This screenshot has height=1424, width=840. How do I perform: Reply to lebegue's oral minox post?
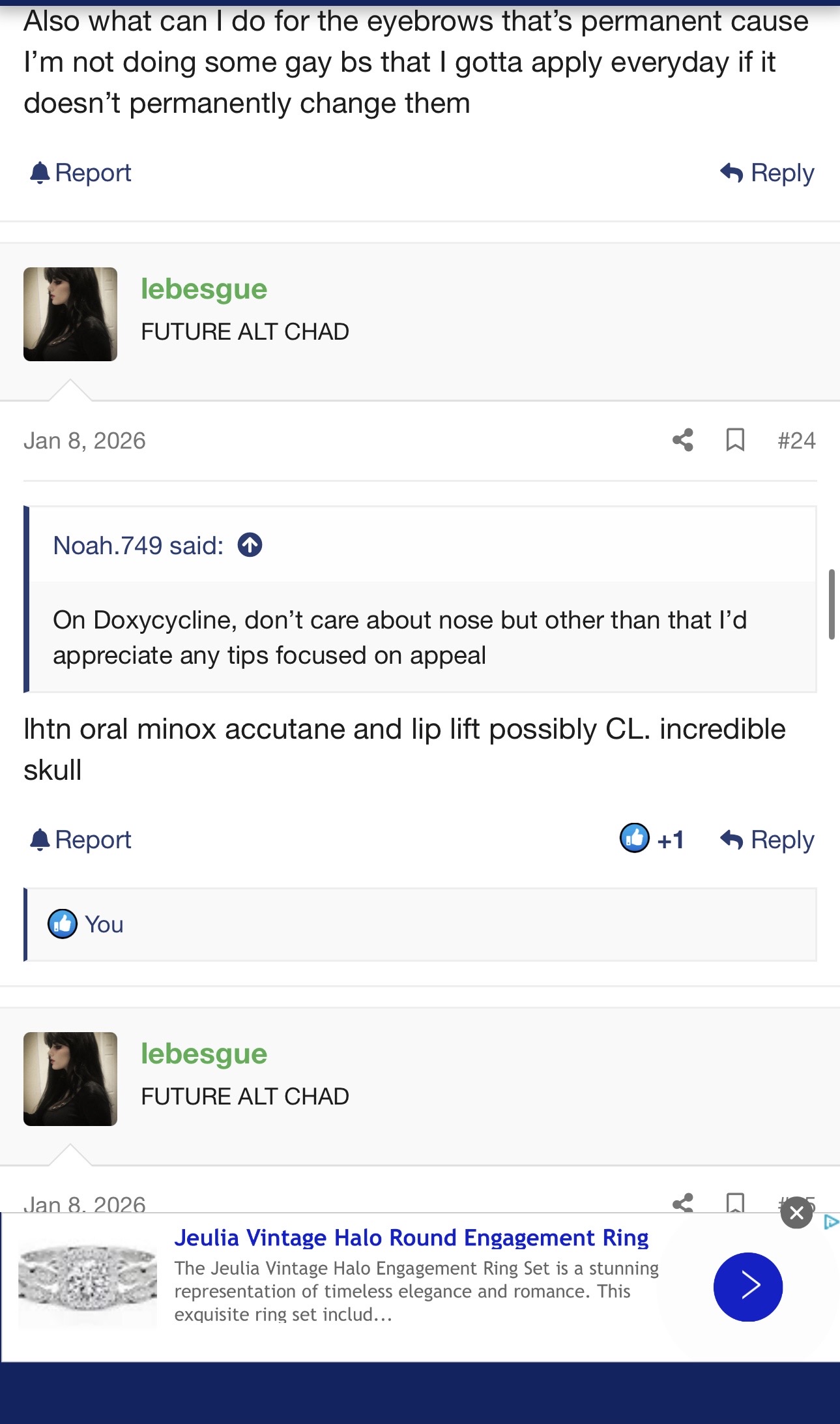[x=768, y=840]
